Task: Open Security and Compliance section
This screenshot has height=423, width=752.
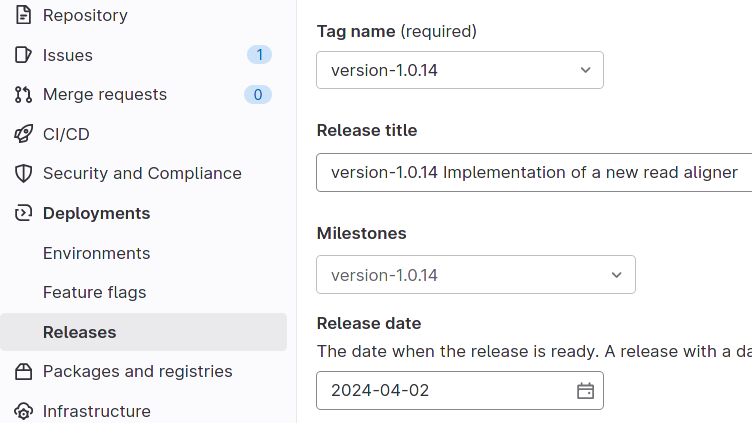Action: (x=143, y=173)
